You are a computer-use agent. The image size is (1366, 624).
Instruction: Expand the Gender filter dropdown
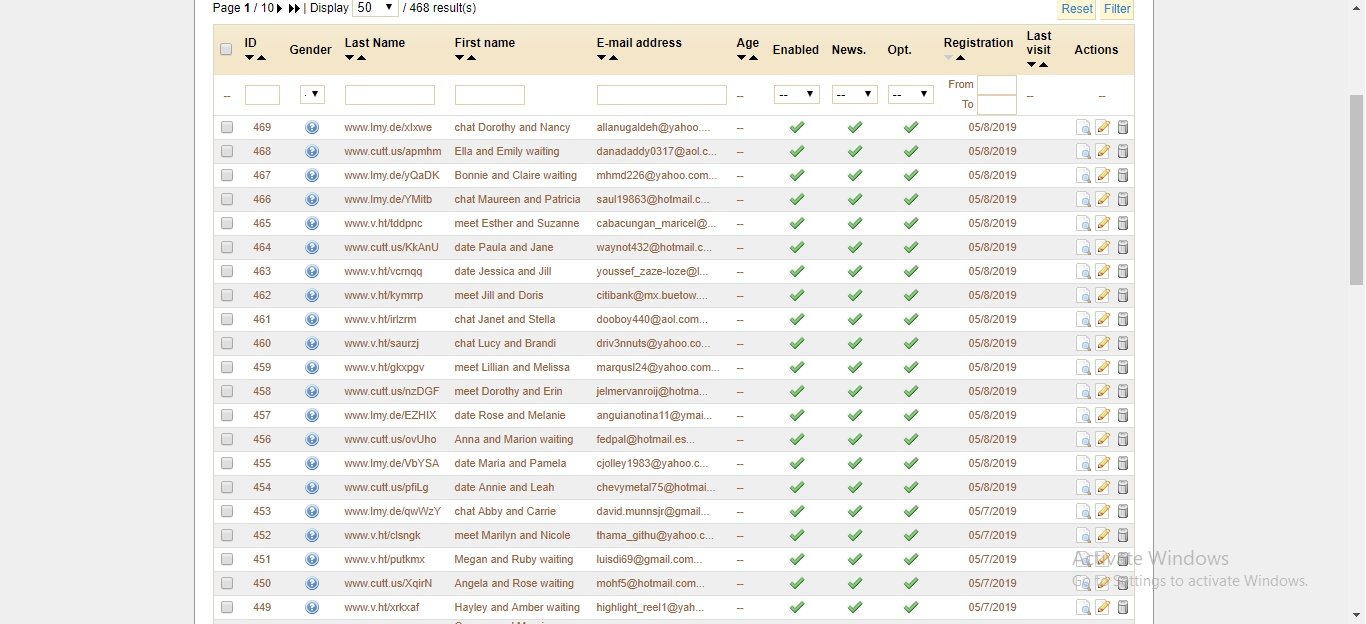click(x=312, y=94)
